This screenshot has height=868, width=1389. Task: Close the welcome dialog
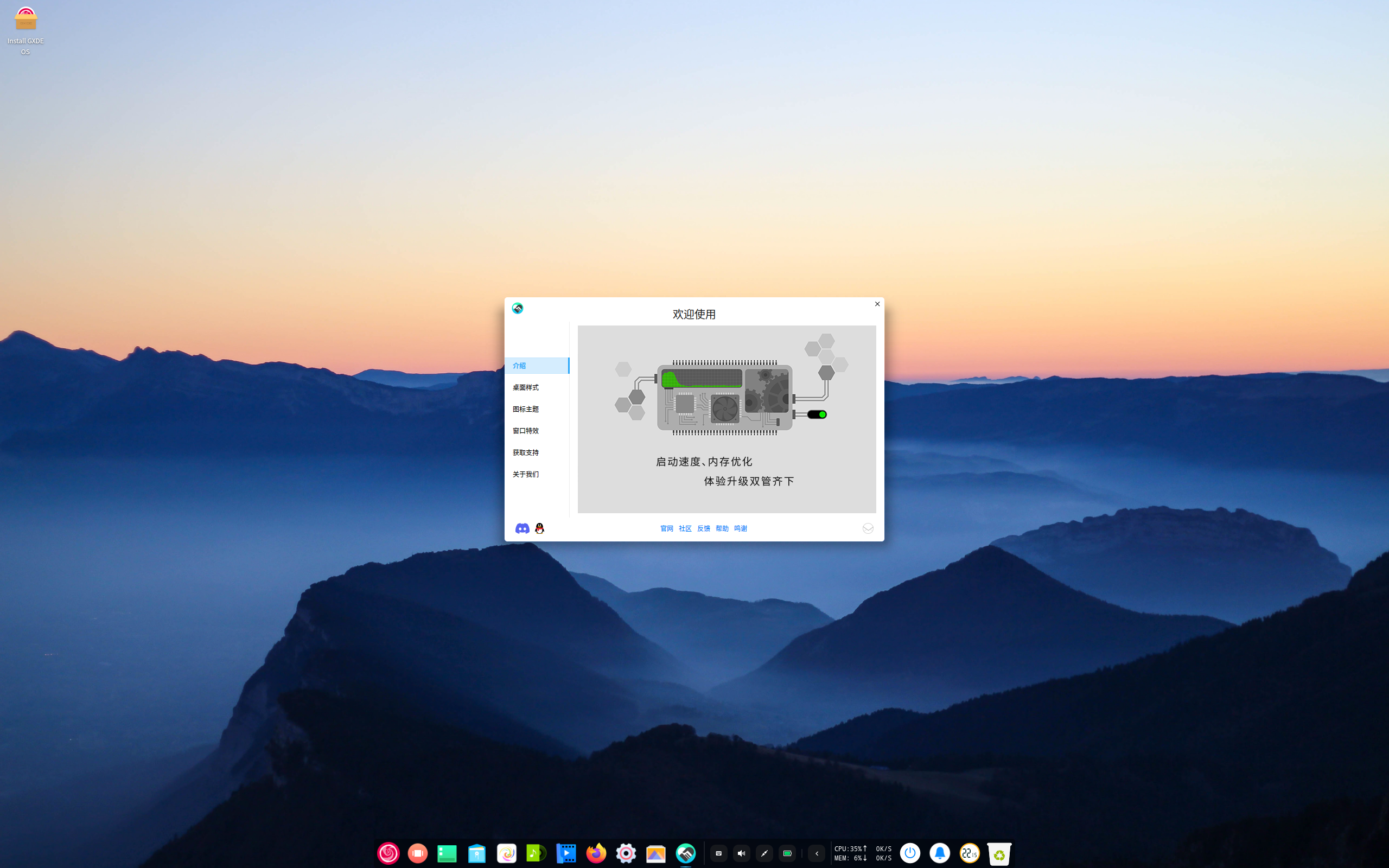click(x=877, y=304)
